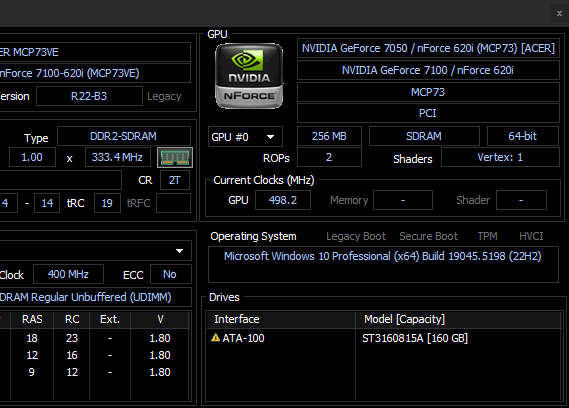This screenshot has width=569, height=408.
Task: Click the 2T command rate field
Action: [175, 180]
